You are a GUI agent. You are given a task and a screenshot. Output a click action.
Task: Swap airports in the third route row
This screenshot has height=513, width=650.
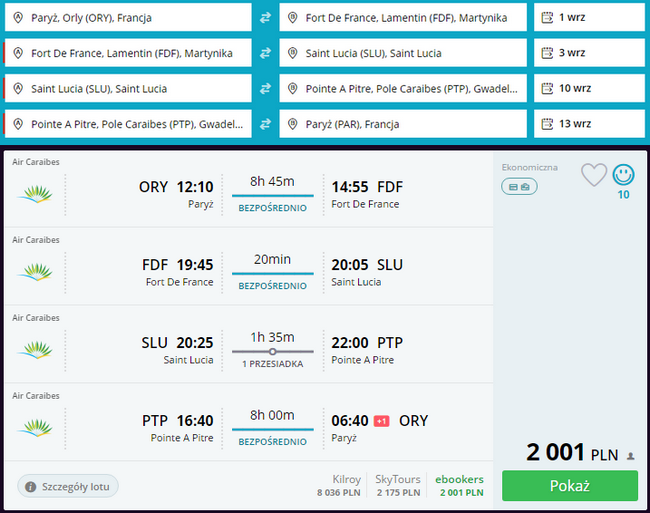[265, 89]
